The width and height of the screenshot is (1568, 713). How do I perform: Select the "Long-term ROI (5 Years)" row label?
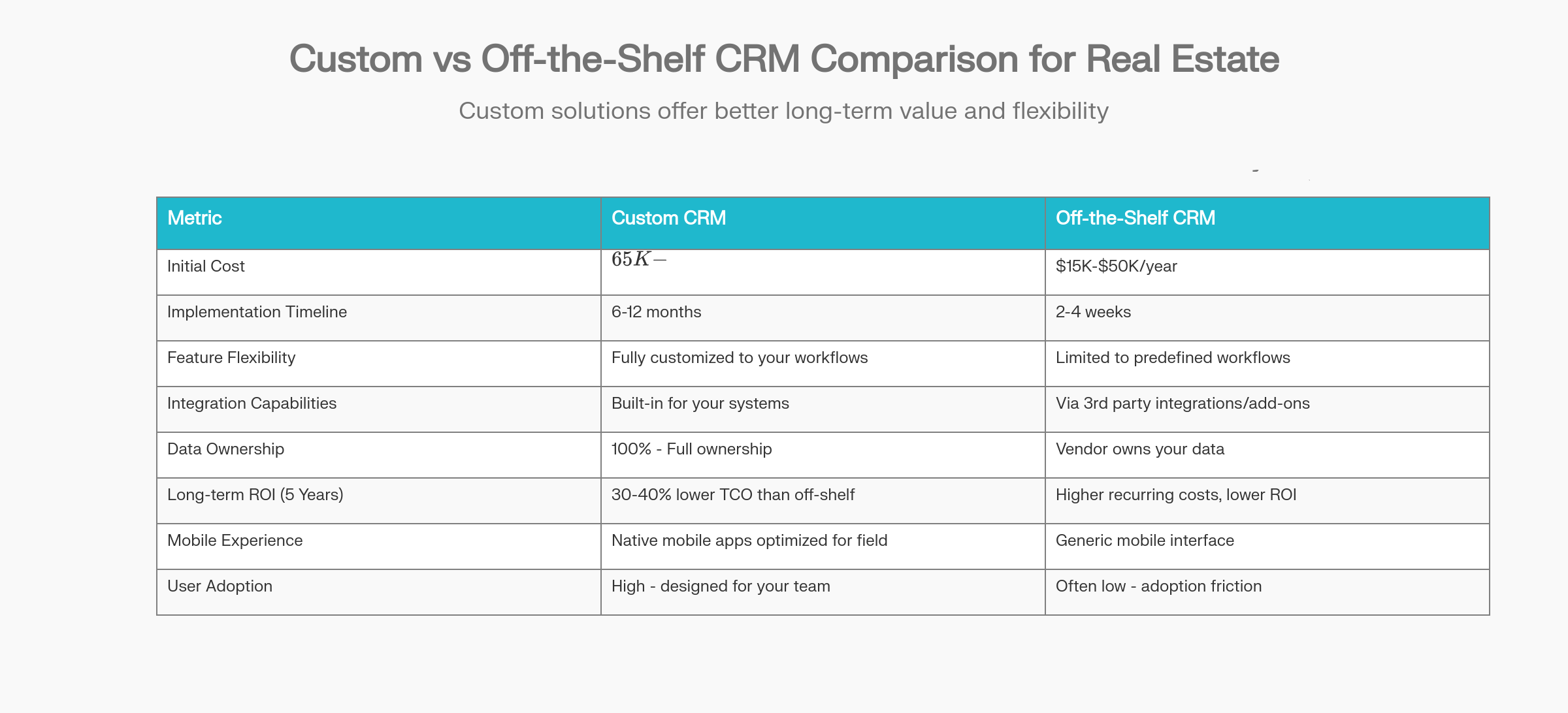[255, 495]
